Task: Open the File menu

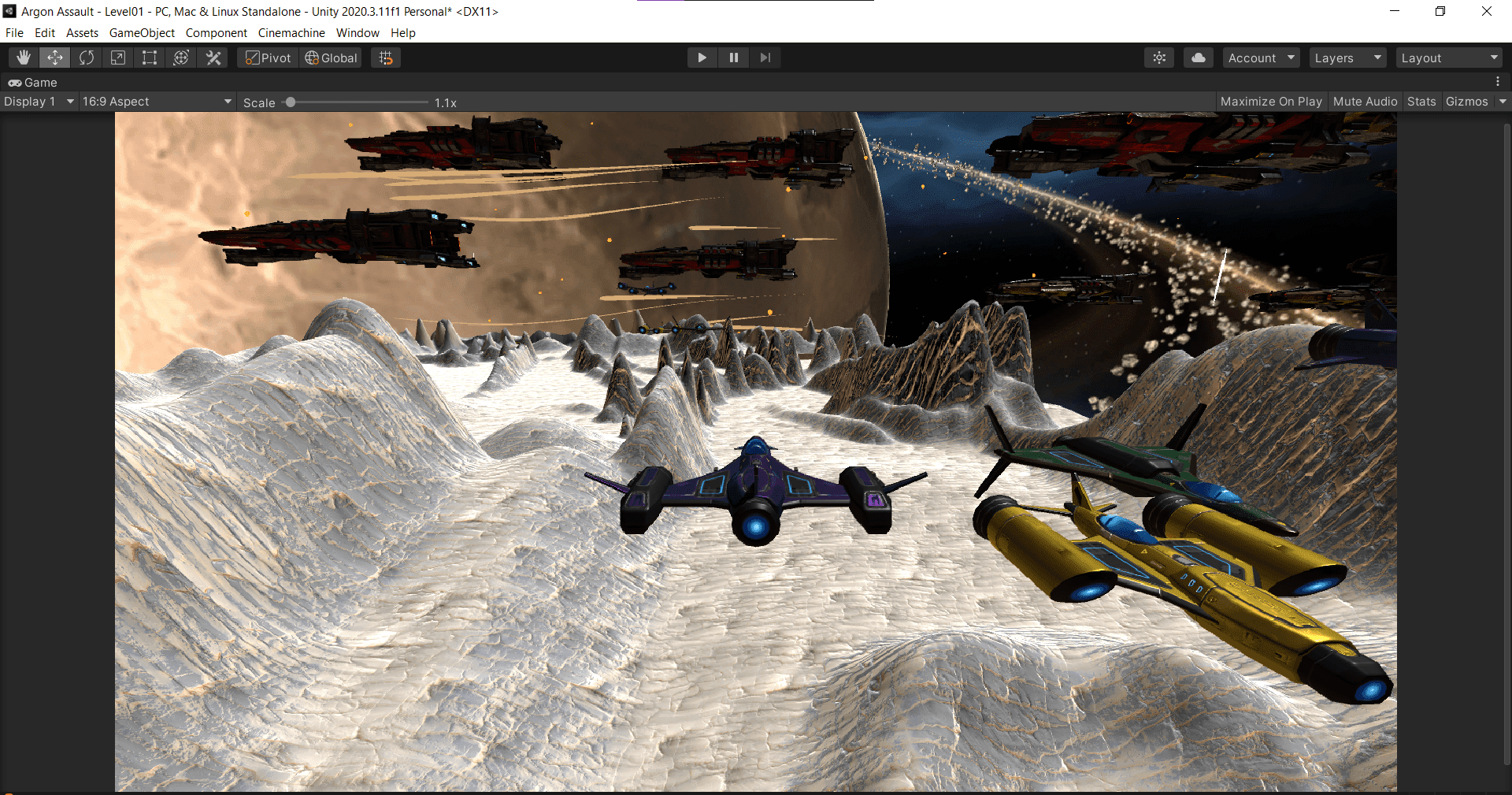Action: [14, 33]
